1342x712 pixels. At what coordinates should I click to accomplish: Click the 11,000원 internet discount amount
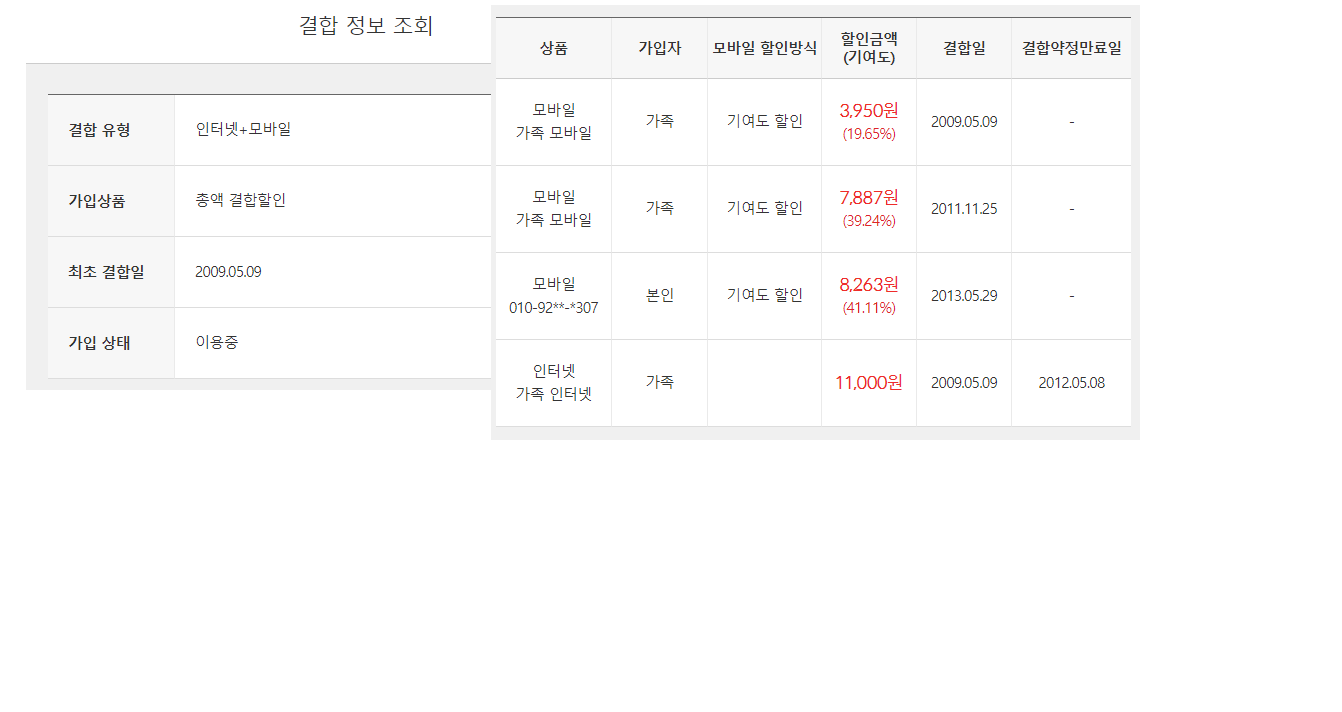(868, 382)
